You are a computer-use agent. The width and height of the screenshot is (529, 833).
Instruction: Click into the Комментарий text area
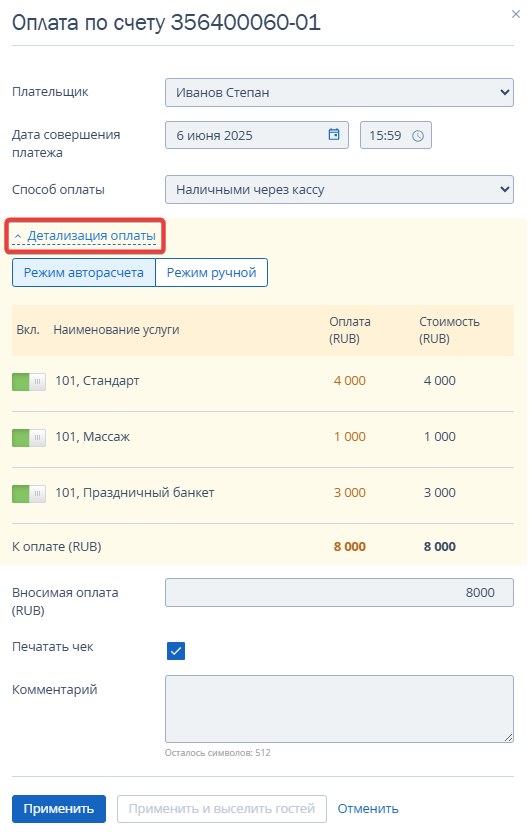click(x=339, y=709)
